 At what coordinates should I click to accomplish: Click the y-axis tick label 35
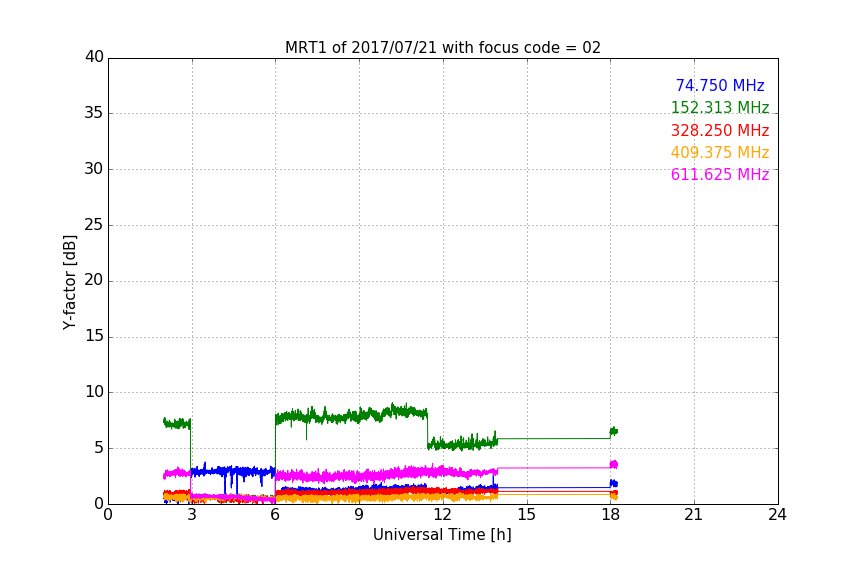coord(94,113)
